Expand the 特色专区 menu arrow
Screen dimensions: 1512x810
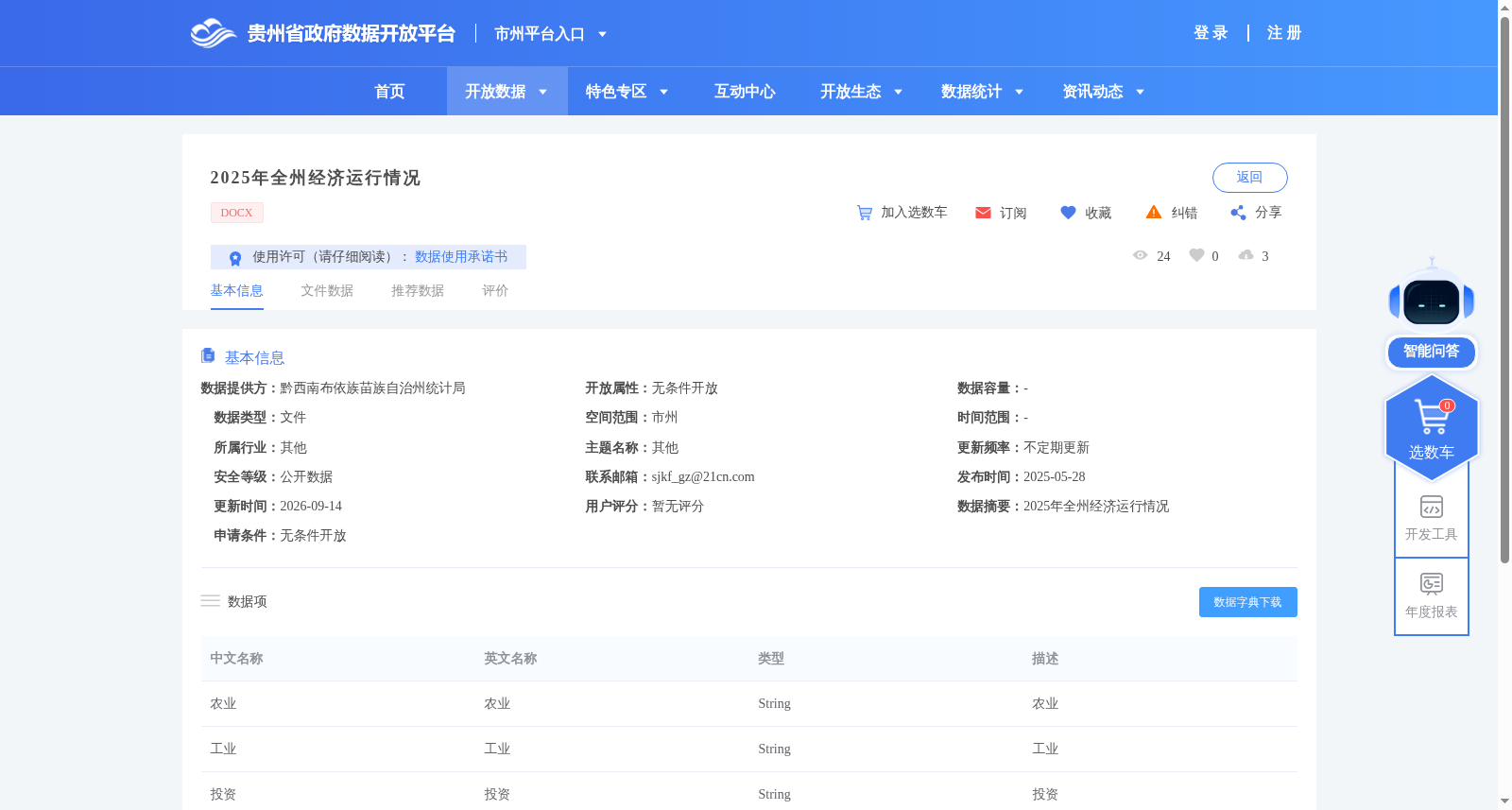click(663, 92)
